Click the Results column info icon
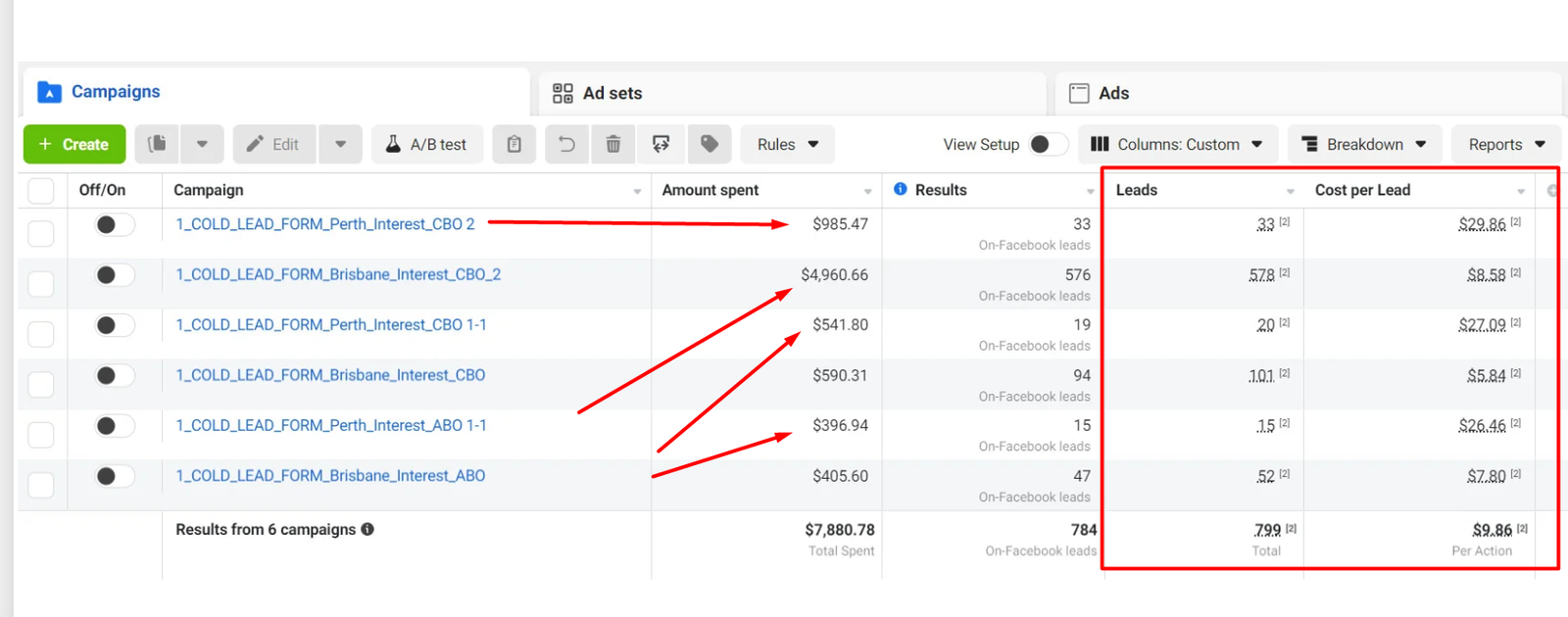The image size is (1568, 617). 901,189
